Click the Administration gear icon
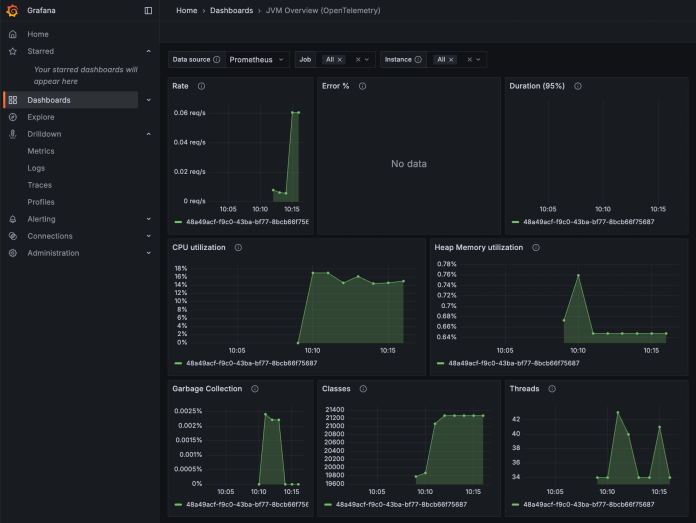The image size is (696, 523). (13, 253)
